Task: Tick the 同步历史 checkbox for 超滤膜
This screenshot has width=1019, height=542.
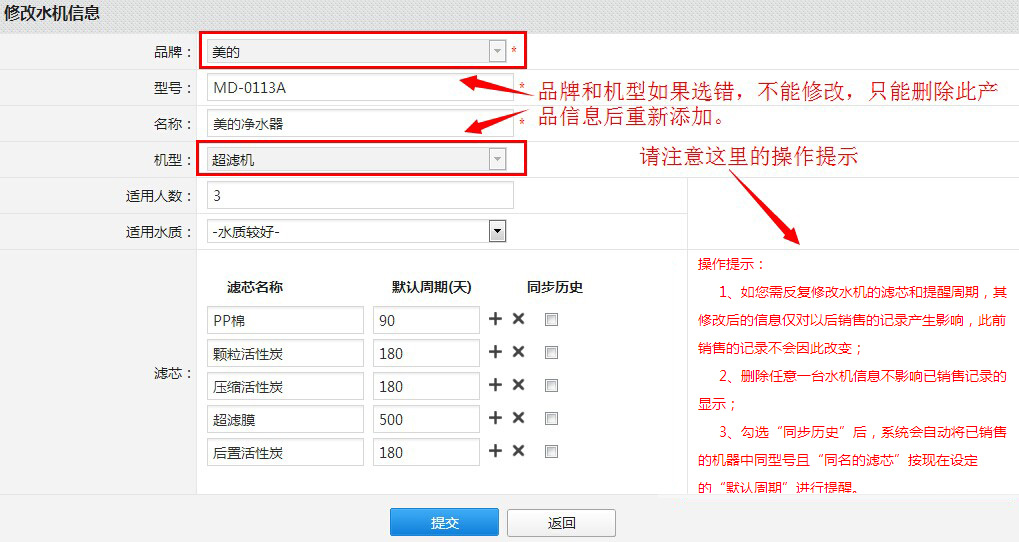Action: click(x=551, y=419)
